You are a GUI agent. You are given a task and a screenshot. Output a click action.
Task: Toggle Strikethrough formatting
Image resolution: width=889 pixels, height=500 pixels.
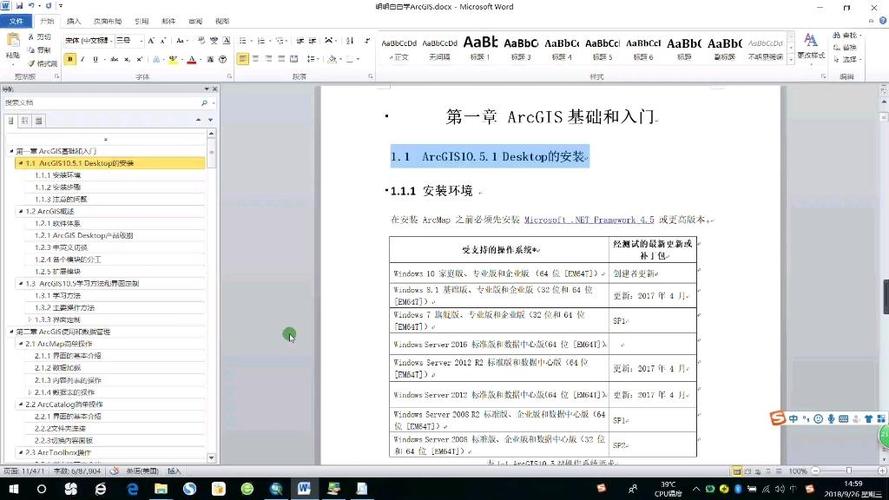[115, 59]
